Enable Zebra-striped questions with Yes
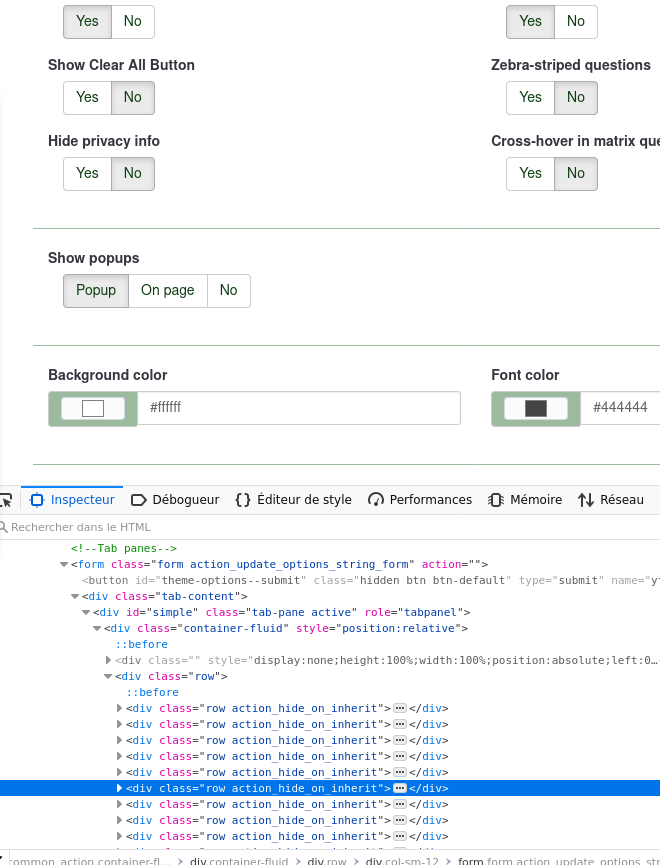Image resolution: width=660 pixels, height=865 pixels. click(530, 97)
